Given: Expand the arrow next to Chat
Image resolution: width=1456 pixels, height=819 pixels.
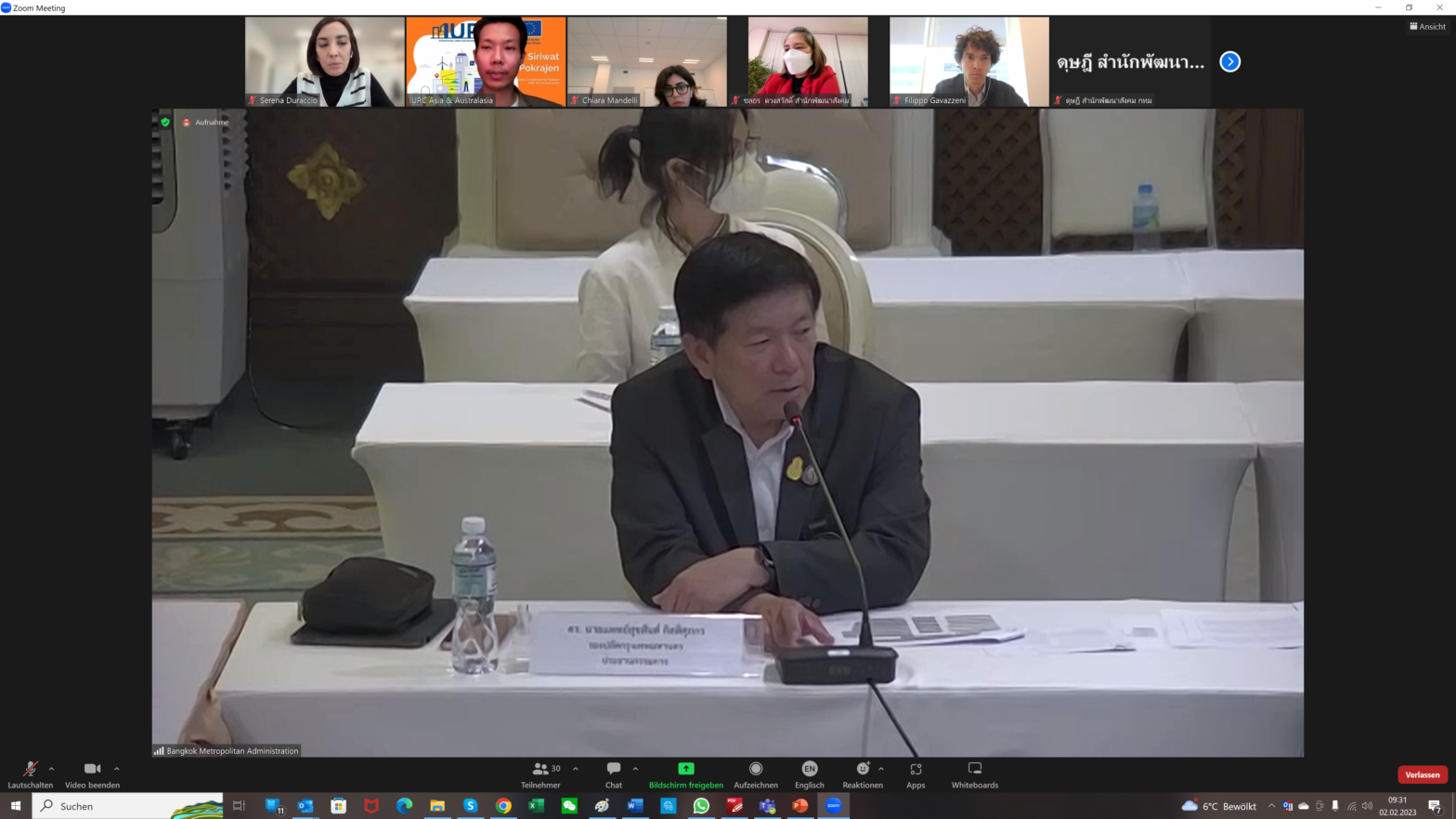Looking at the screenshot, I should (635, 769).
